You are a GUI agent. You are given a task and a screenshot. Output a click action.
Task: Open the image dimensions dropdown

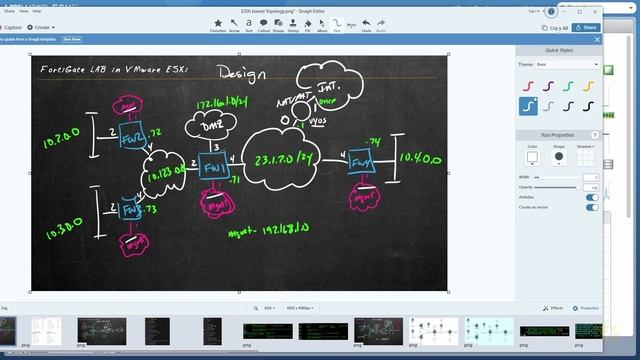click(x=300, y=308)
